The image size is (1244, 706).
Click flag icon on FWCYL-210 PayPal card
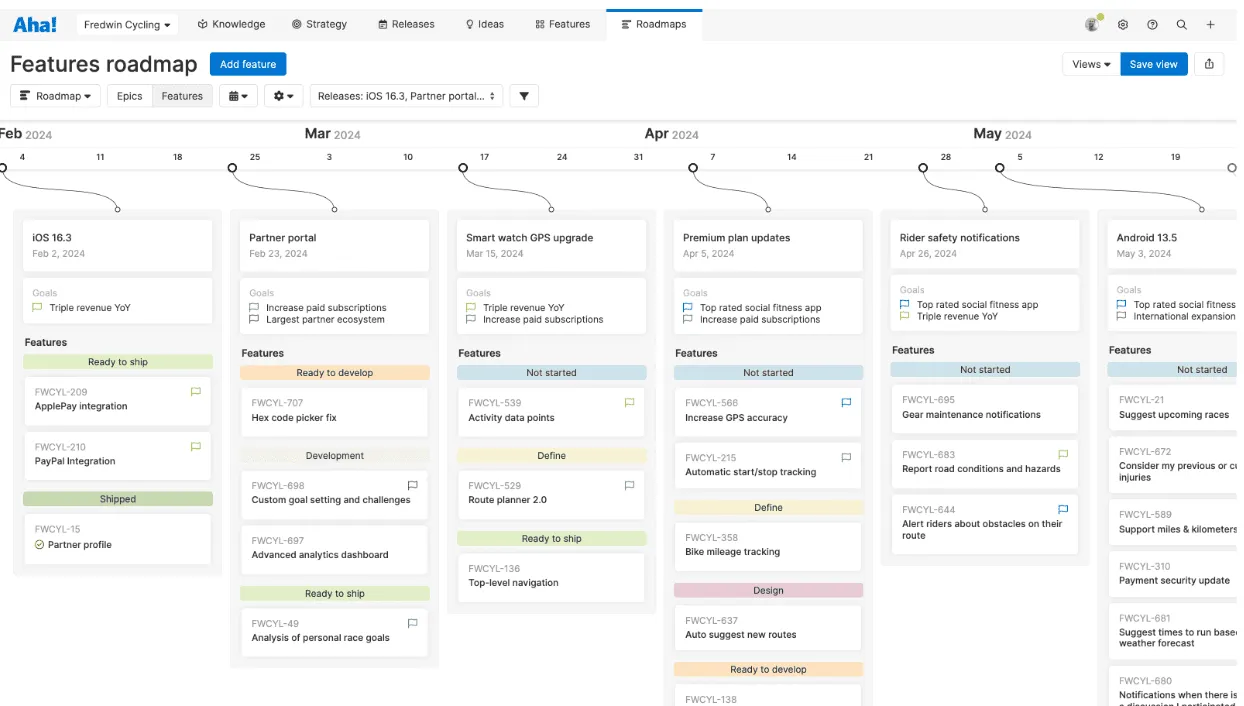coord(196,447)
